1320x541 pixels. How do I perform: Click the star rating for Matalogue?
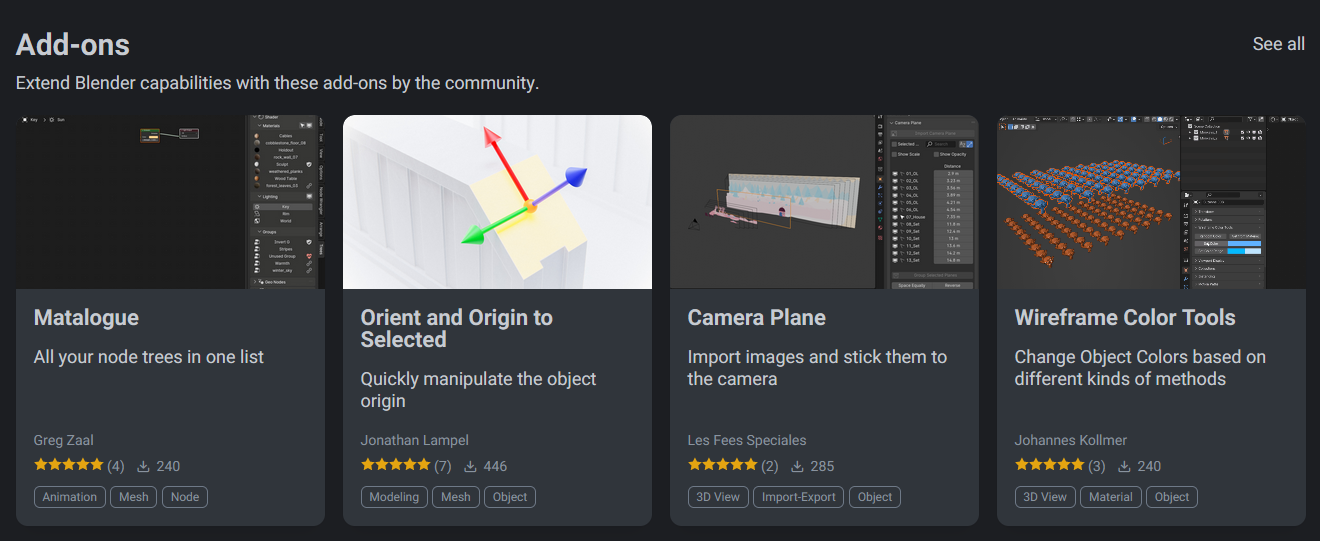click(69, 465)
